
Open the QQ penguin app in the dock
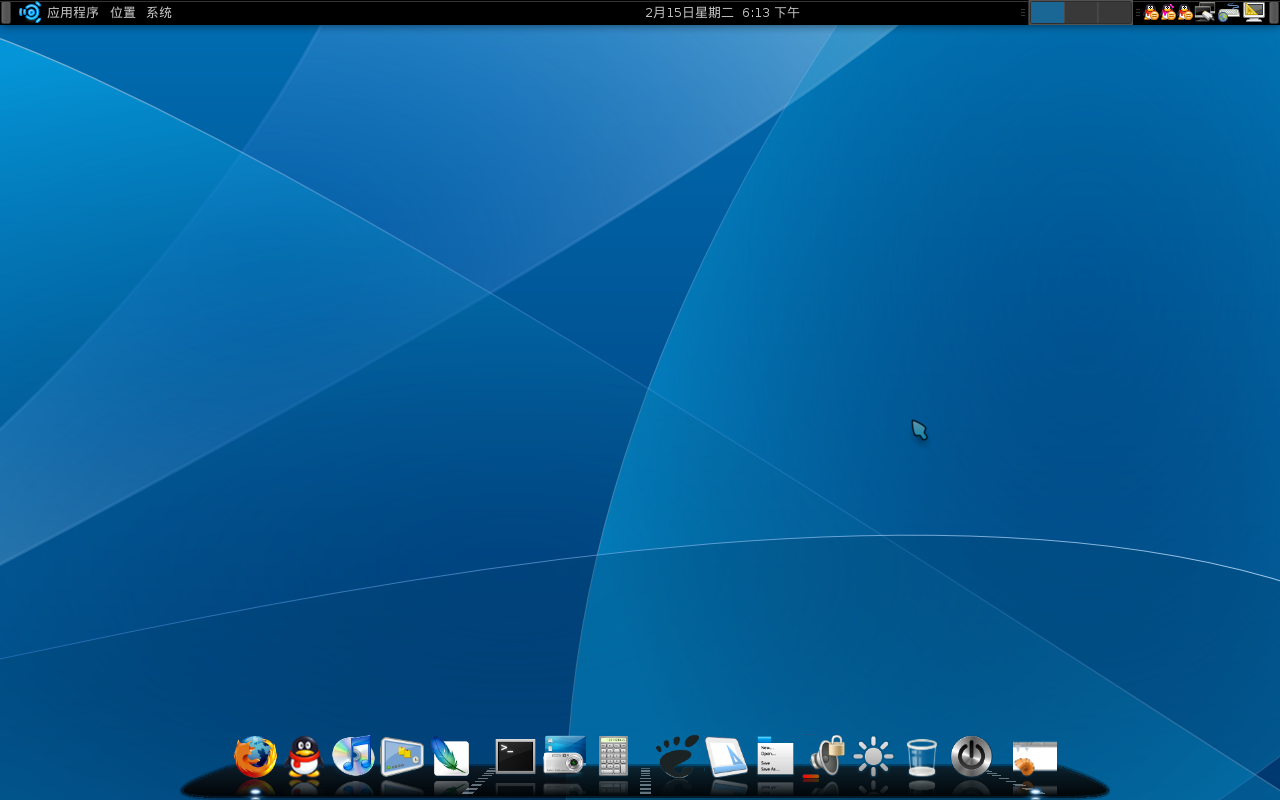coord(304,757)
